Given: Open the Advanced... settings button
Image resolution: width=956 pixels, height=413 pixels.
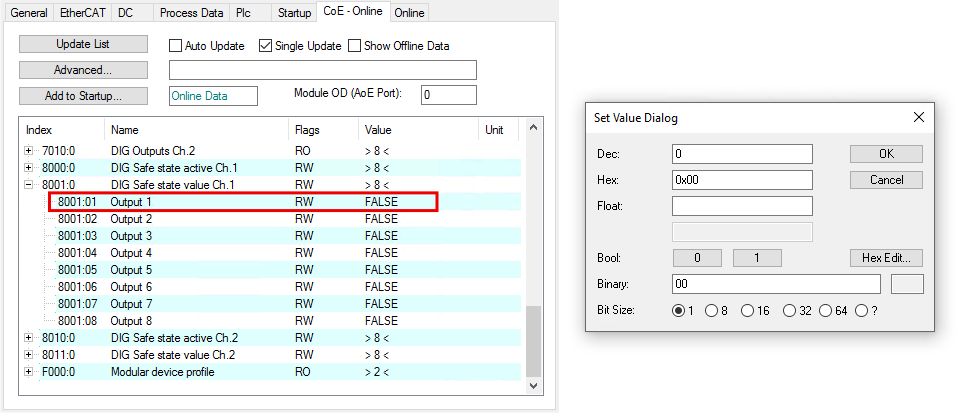Looking at the screenshot, I should pyautogui.click(x=84, y=70).
